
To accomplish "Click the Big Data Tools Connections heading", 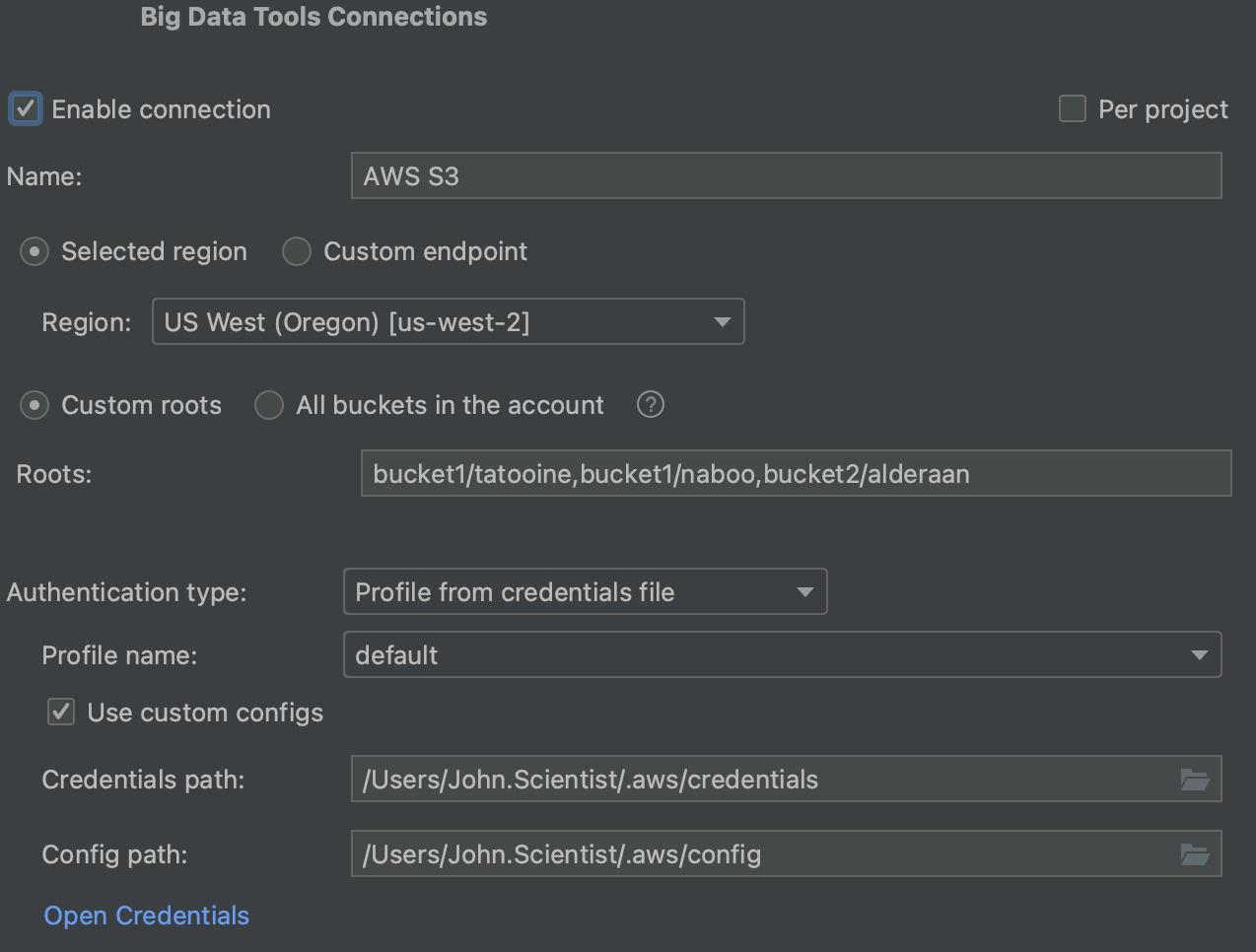I will (x=314, y=17).
